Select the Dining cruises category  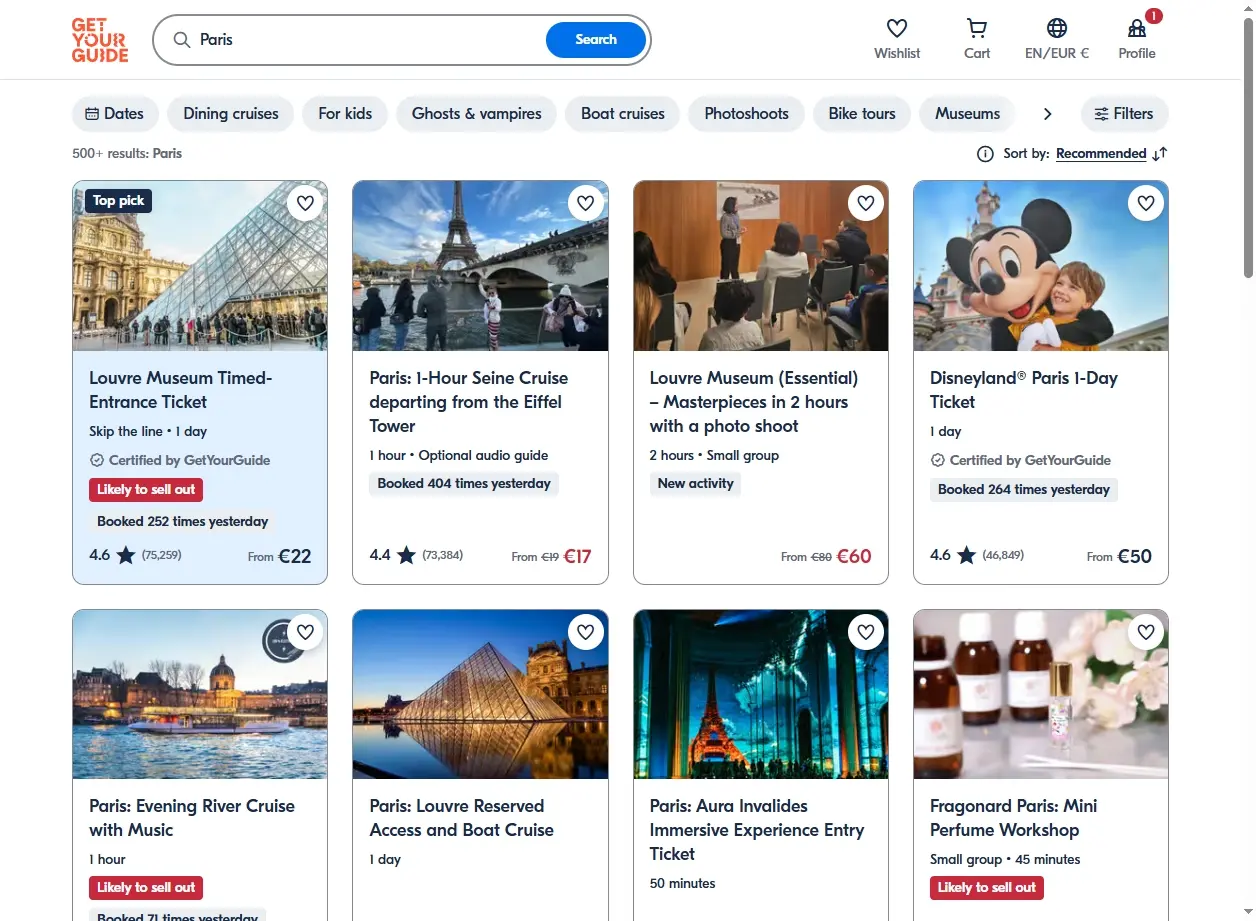pyautogui.click(x=231, y=114)
